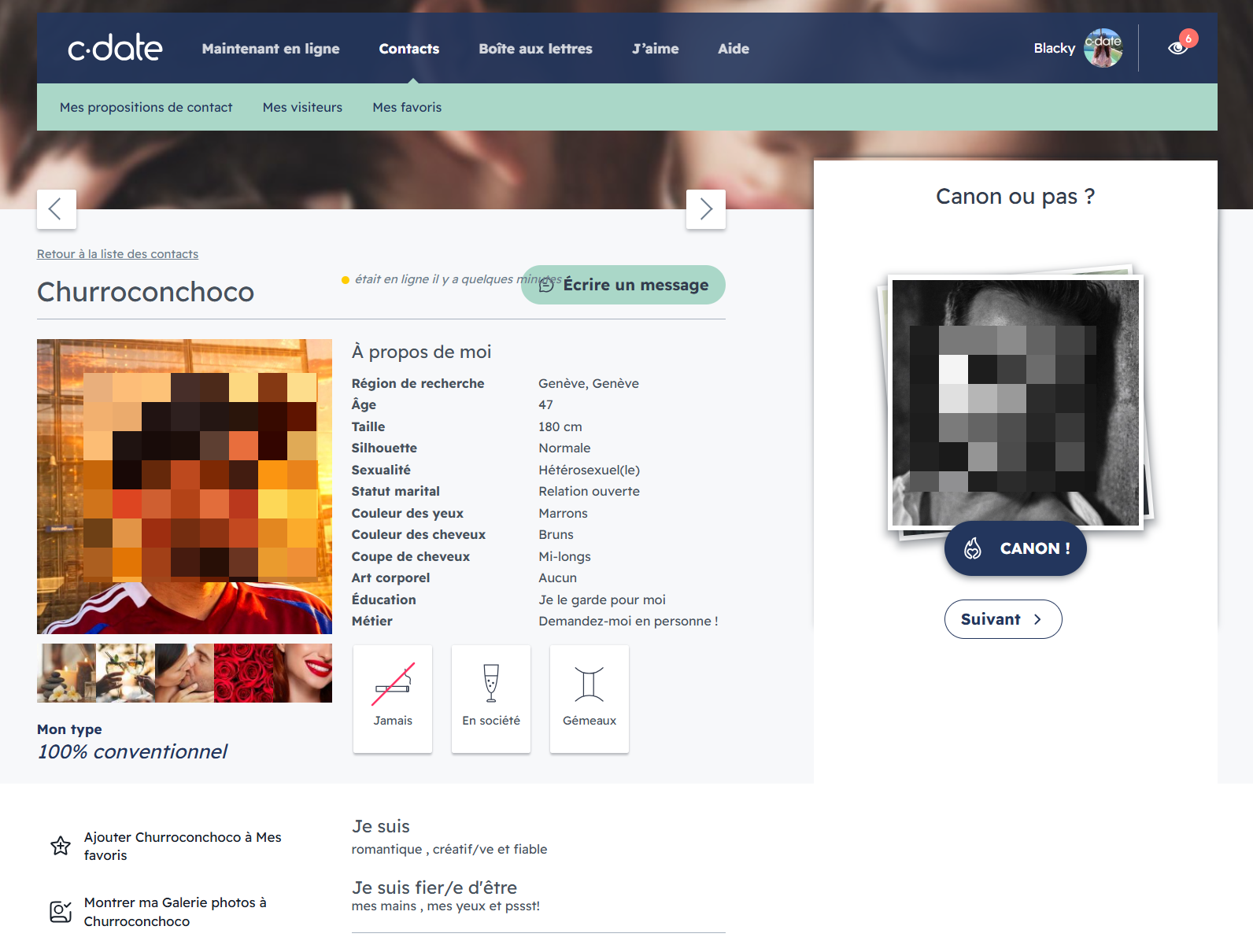Add Churroconchoco to Mes favoris
1253x952 pixels.
click(x=183, y=846)
